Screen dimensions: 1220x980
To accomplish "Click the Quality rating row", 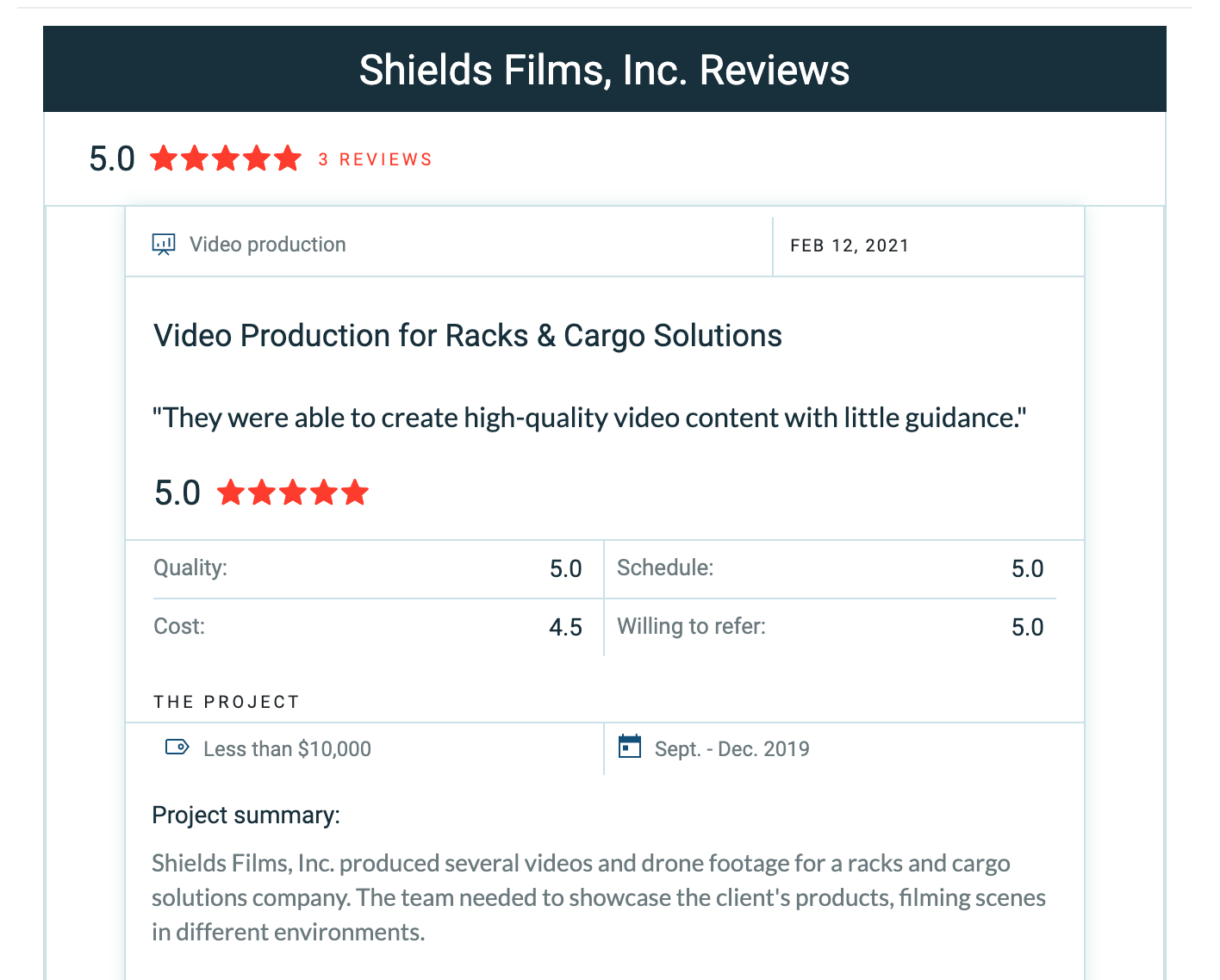I will point(368,568).
